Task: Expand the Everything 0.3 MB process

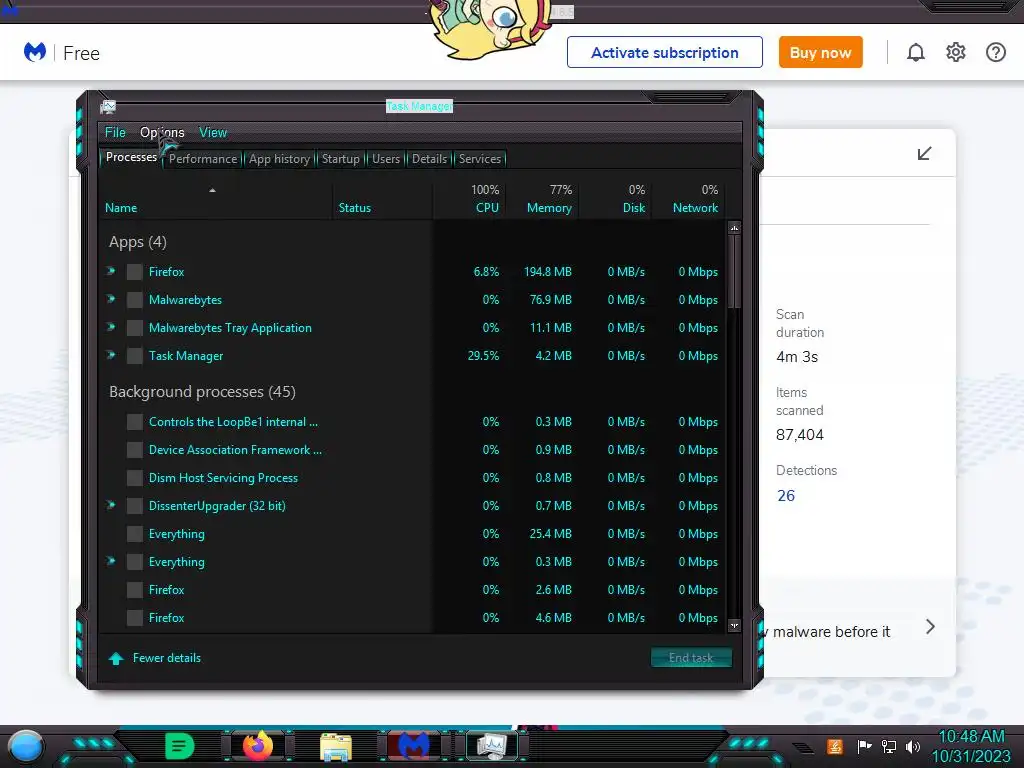Action: pyautogui.click(x=112, y=562)
